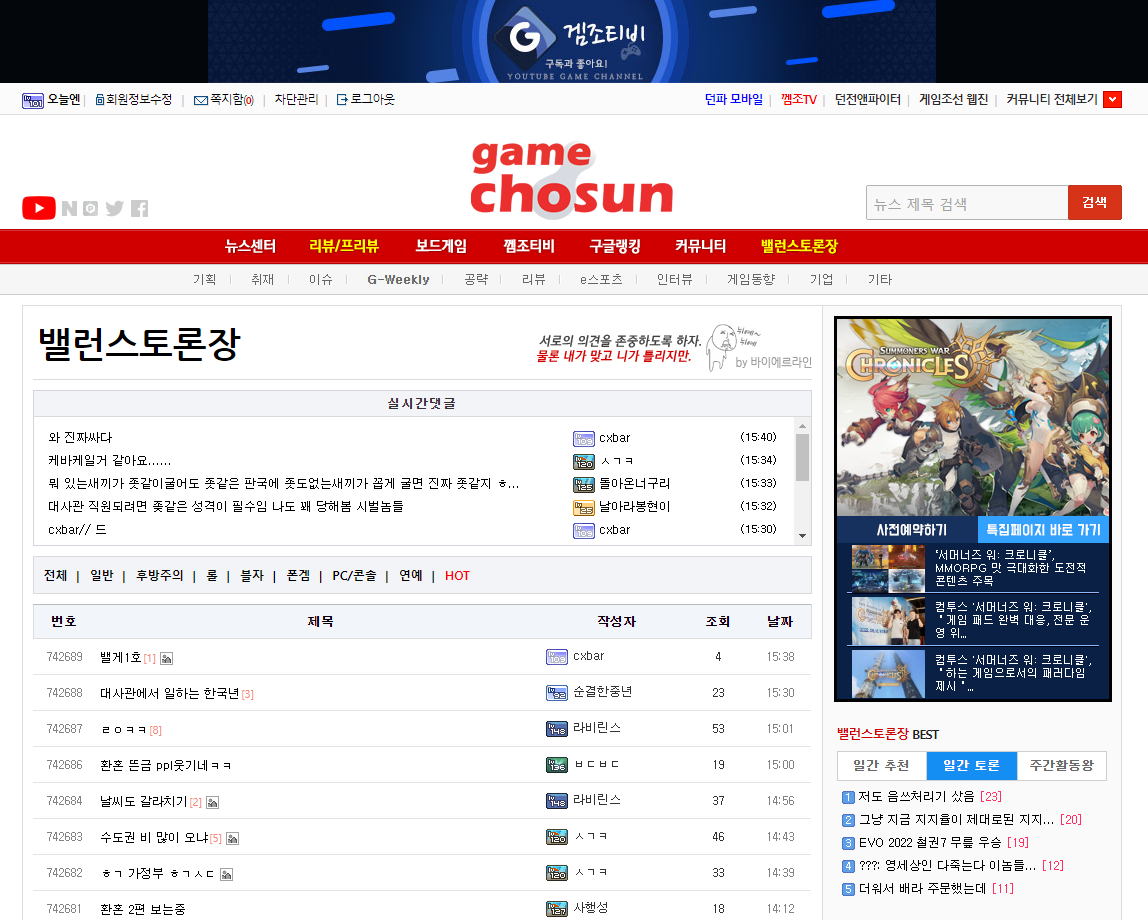Open post '대사관에서 일하는 한국년'

tap(169, 693)
